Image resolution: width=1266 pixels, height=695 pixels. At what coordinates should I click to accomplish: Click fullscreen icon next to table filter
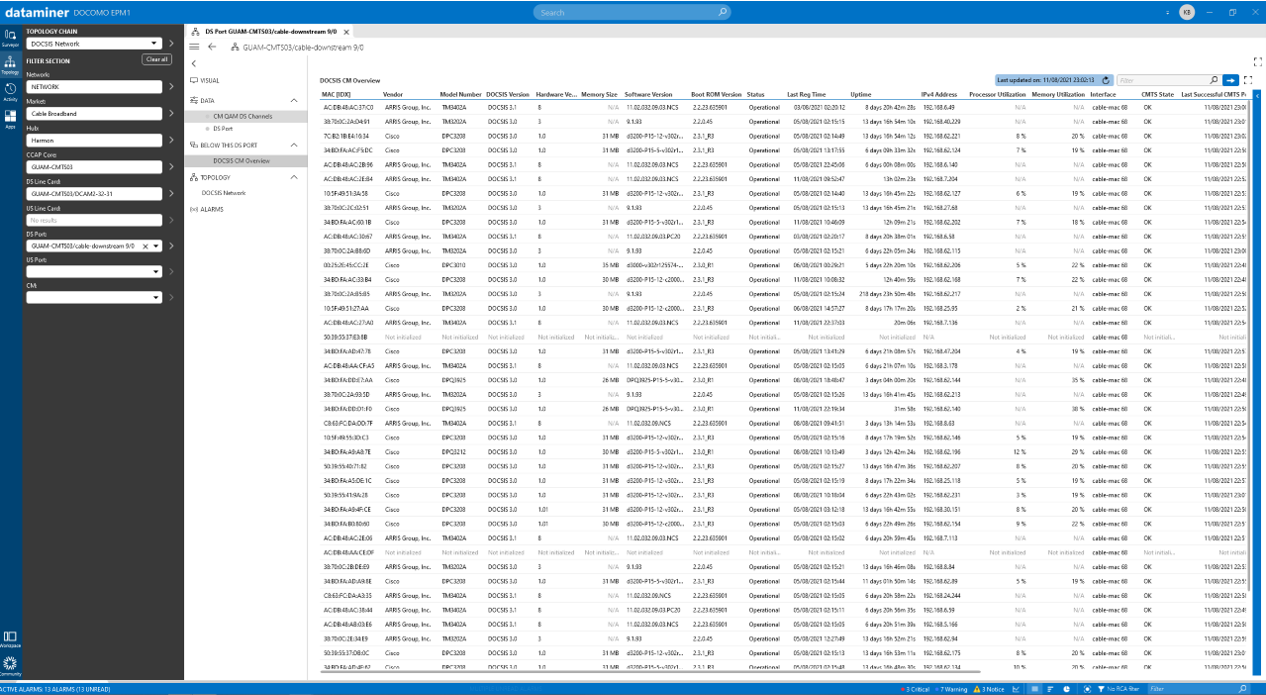1248,79
